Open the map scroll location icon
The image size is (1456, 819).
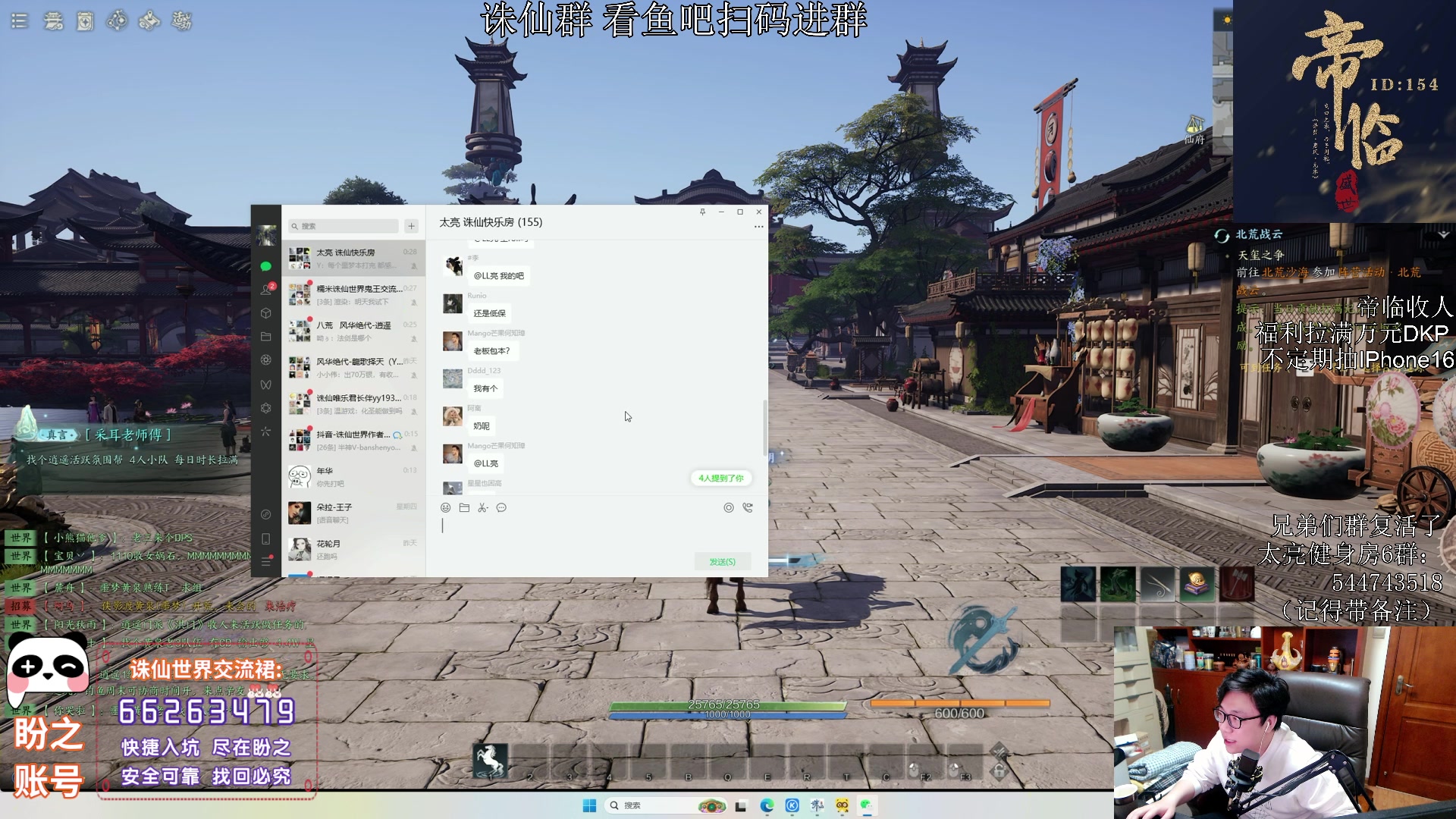point(149,20)
